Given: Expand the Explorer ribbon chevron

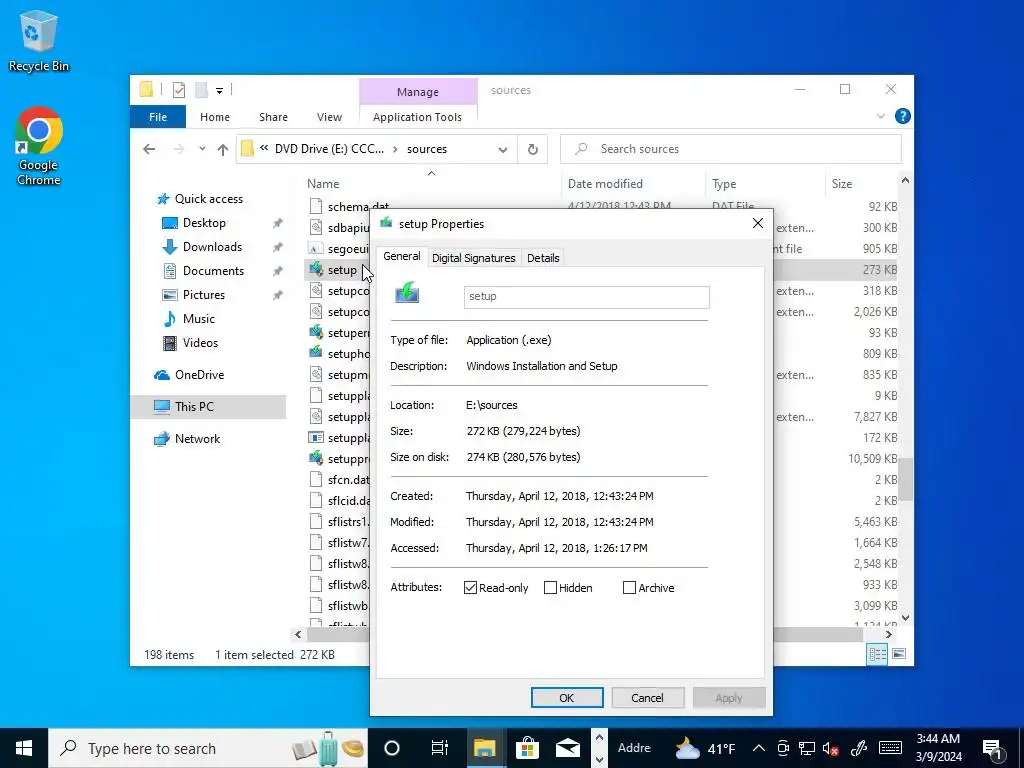Looking at the screenshot, I should [x=880, y=116].
